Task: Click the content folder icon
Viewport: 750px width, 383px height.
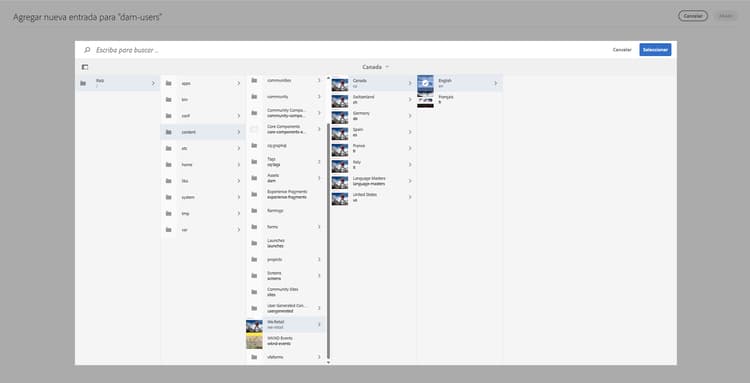Action: point(168,132)
